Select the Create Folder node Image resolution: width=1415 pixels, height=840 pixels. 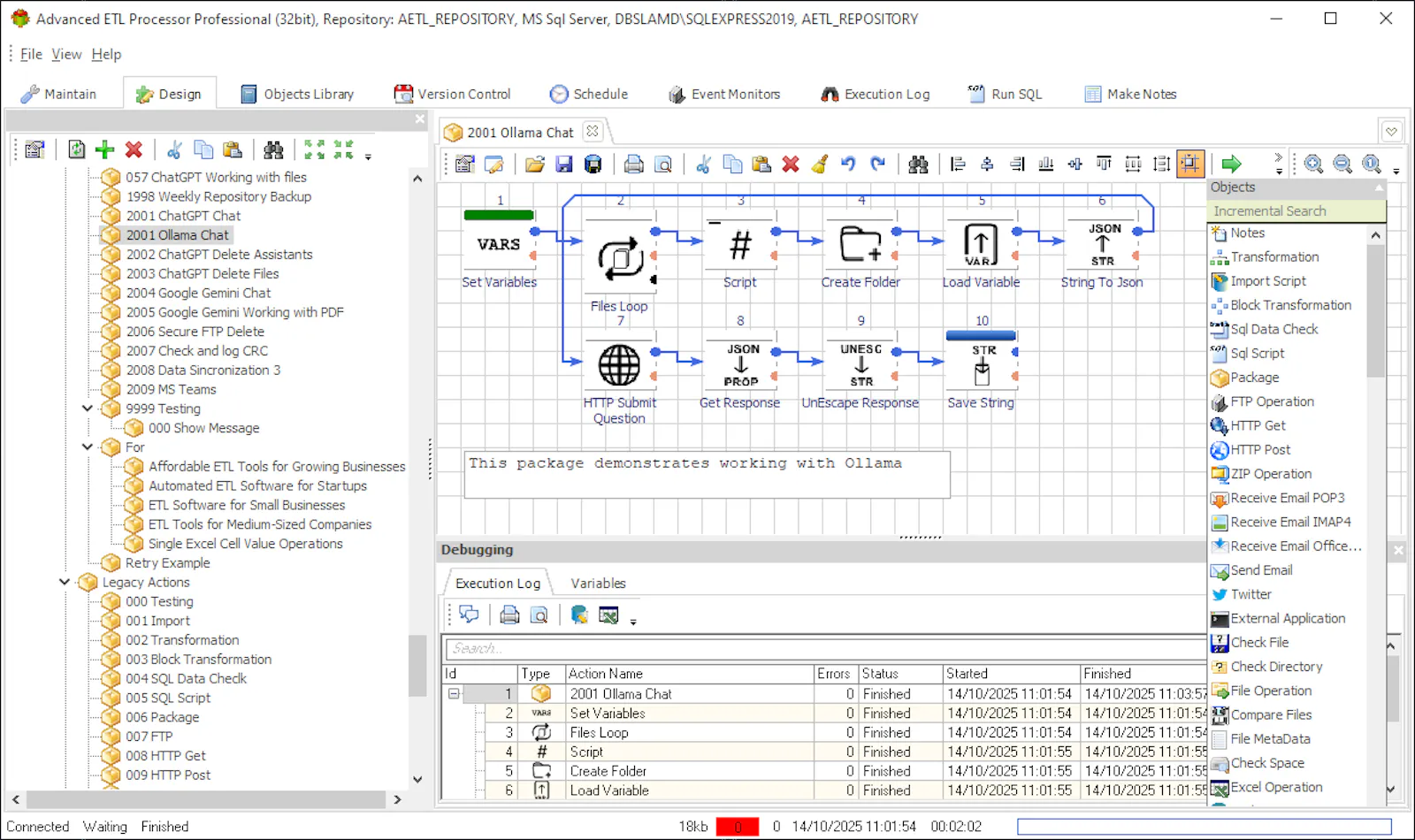coord(860,245)
